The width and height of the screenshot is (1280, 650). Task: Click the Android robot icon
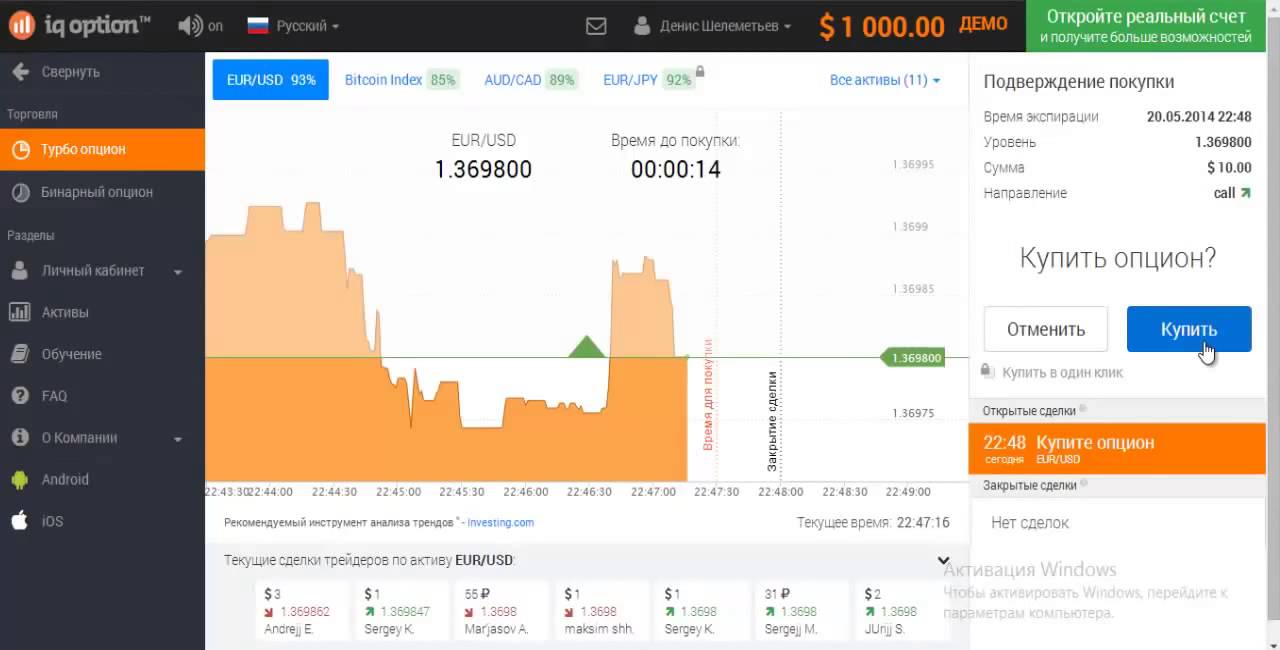(x=19, y=479)
